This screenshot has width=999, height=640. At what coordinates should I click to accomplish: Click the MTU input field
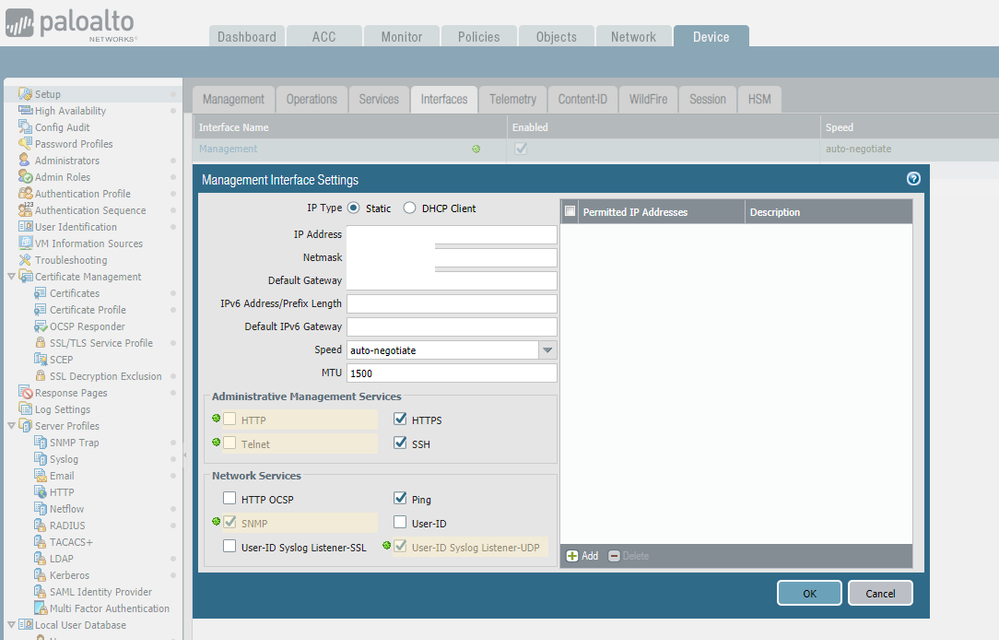click(451, 373)
